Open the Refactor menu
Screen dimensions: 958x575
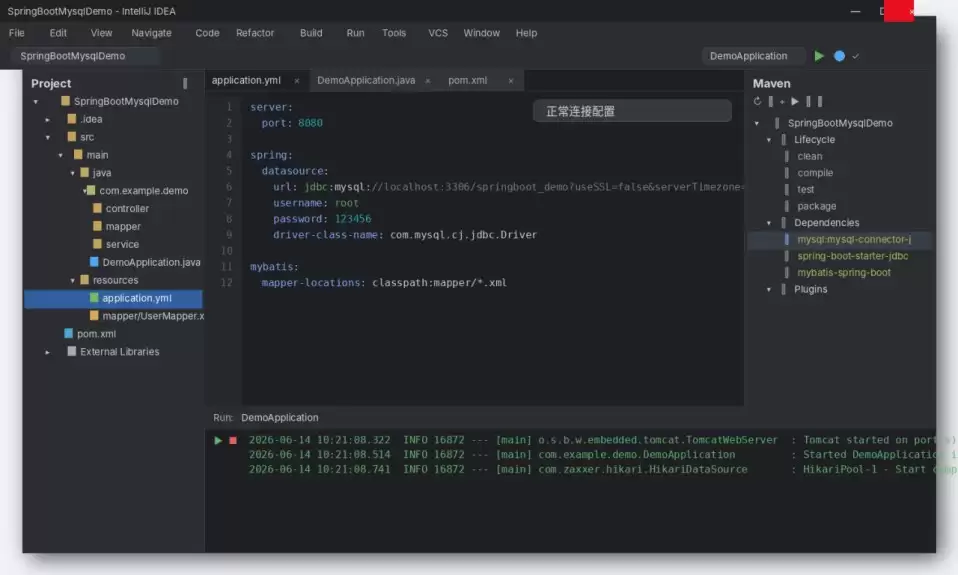(x=255, y=33)
